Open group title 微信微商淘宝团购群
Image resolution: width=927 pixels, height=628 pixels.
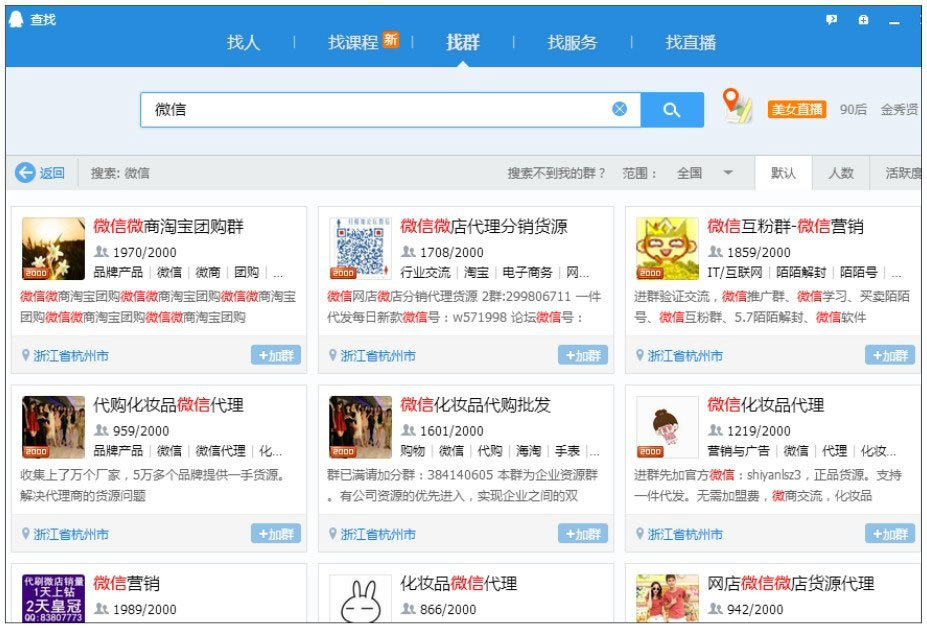click(168, 226)
